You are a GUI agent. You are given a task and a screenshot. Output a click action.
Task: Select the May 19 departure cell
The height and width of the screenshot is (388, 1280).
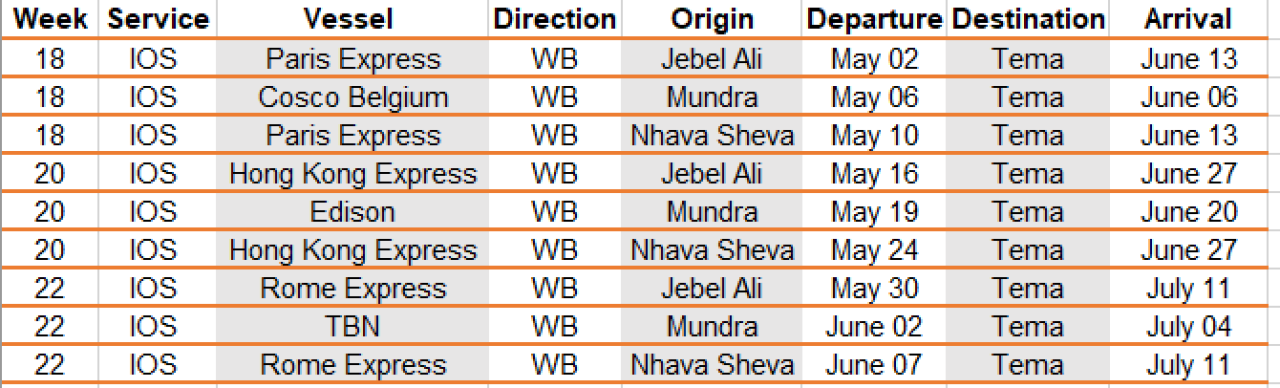[875, 212]
